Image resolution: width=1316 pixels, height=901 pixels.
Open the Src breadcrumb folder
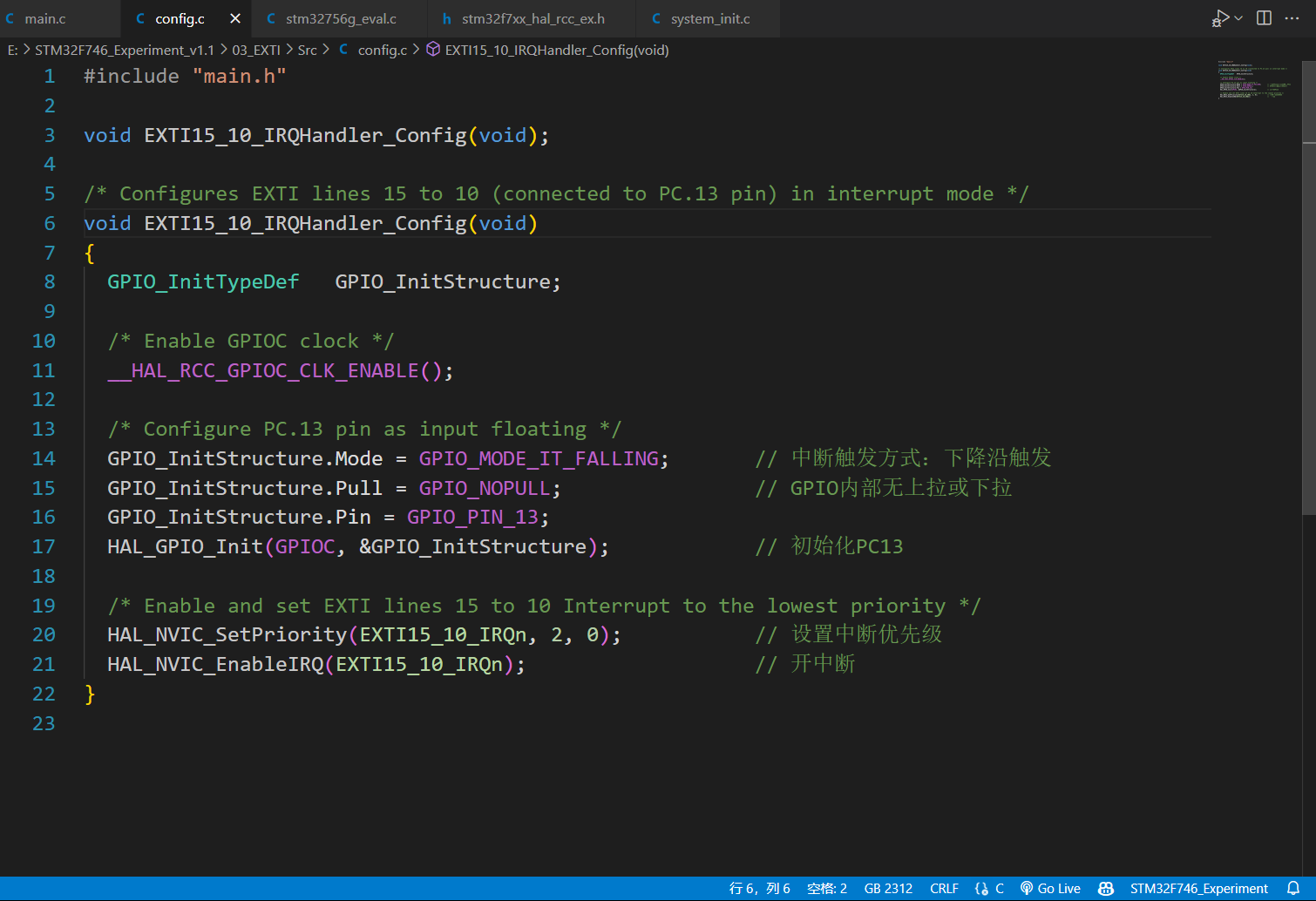click(307, 51)
